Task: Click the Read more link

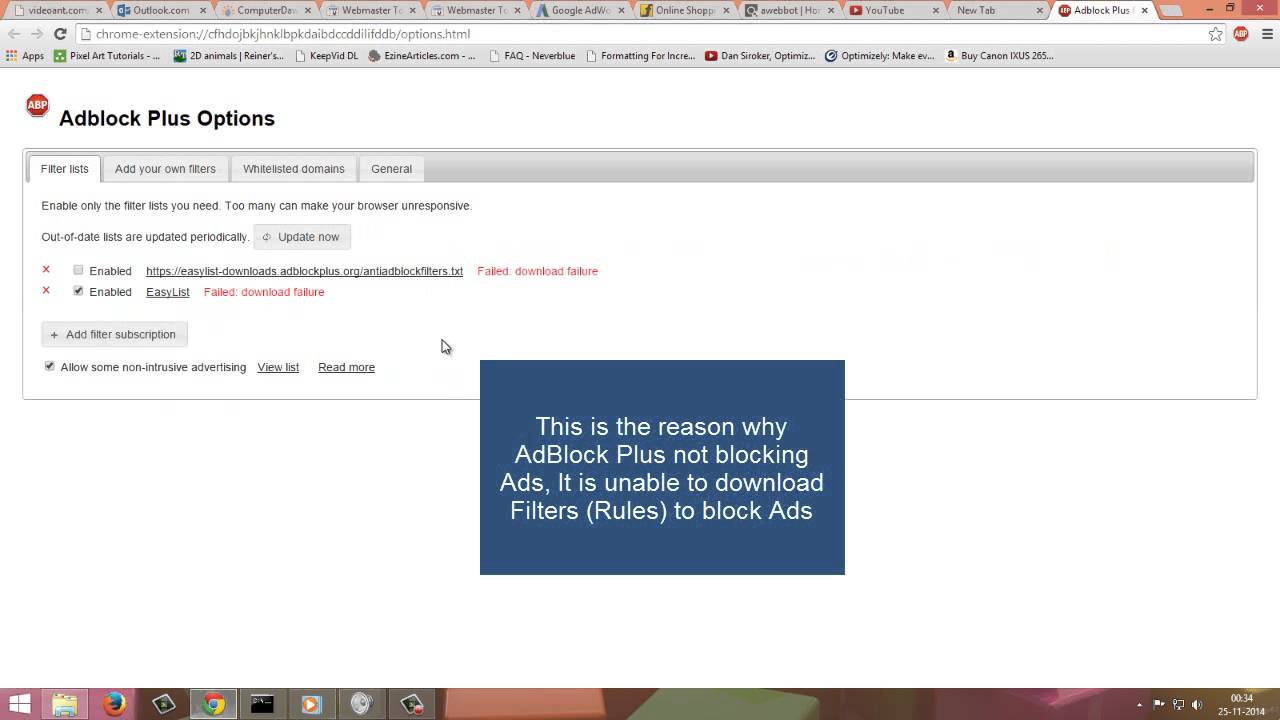Action: click(x=346, y=367)
